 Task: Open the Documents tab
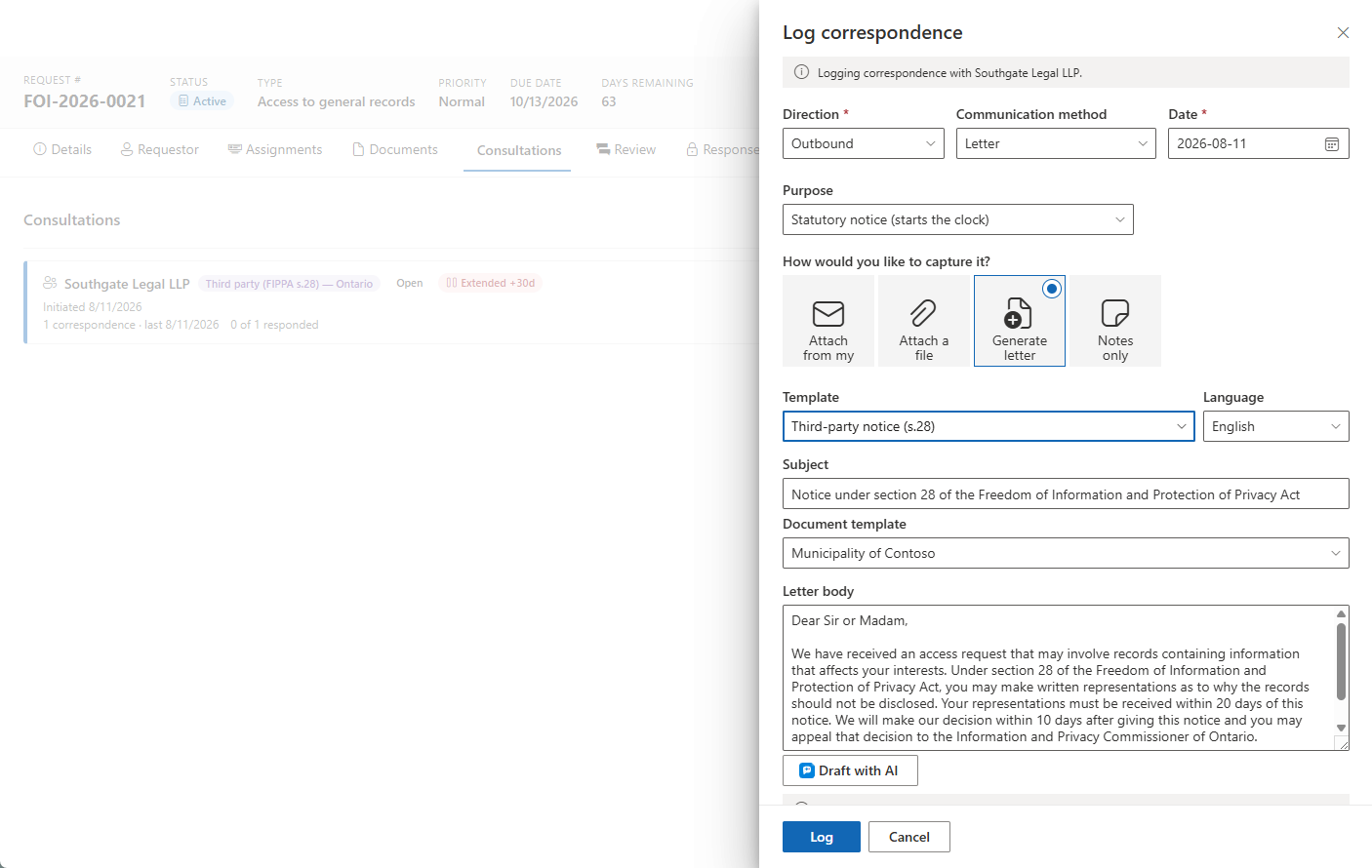coord(395,149)
